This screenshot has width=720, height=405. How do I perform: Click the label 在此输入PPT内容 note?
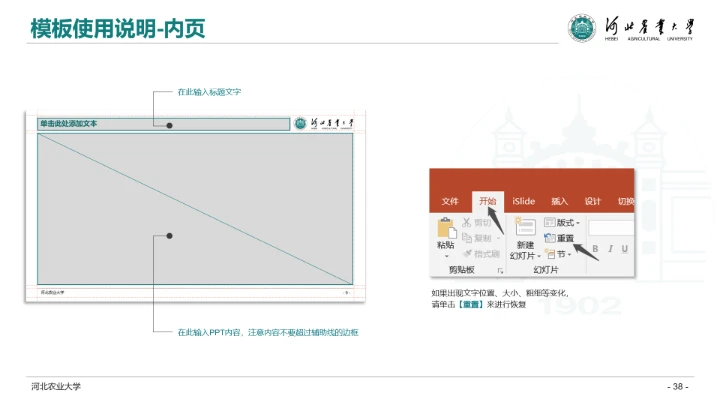click(268, 332)
